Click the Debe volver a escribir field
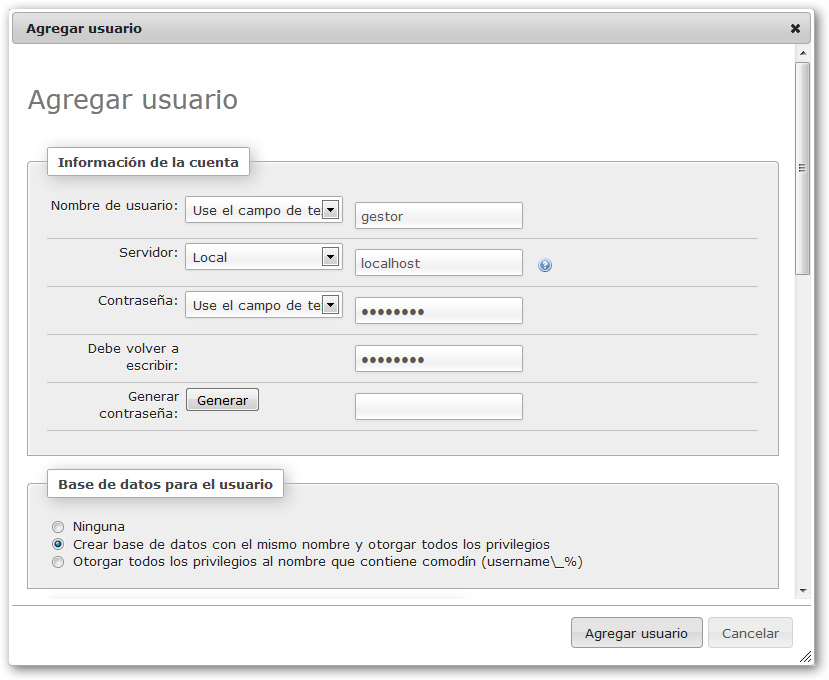829x680 pixels. (x=438, y=358)
